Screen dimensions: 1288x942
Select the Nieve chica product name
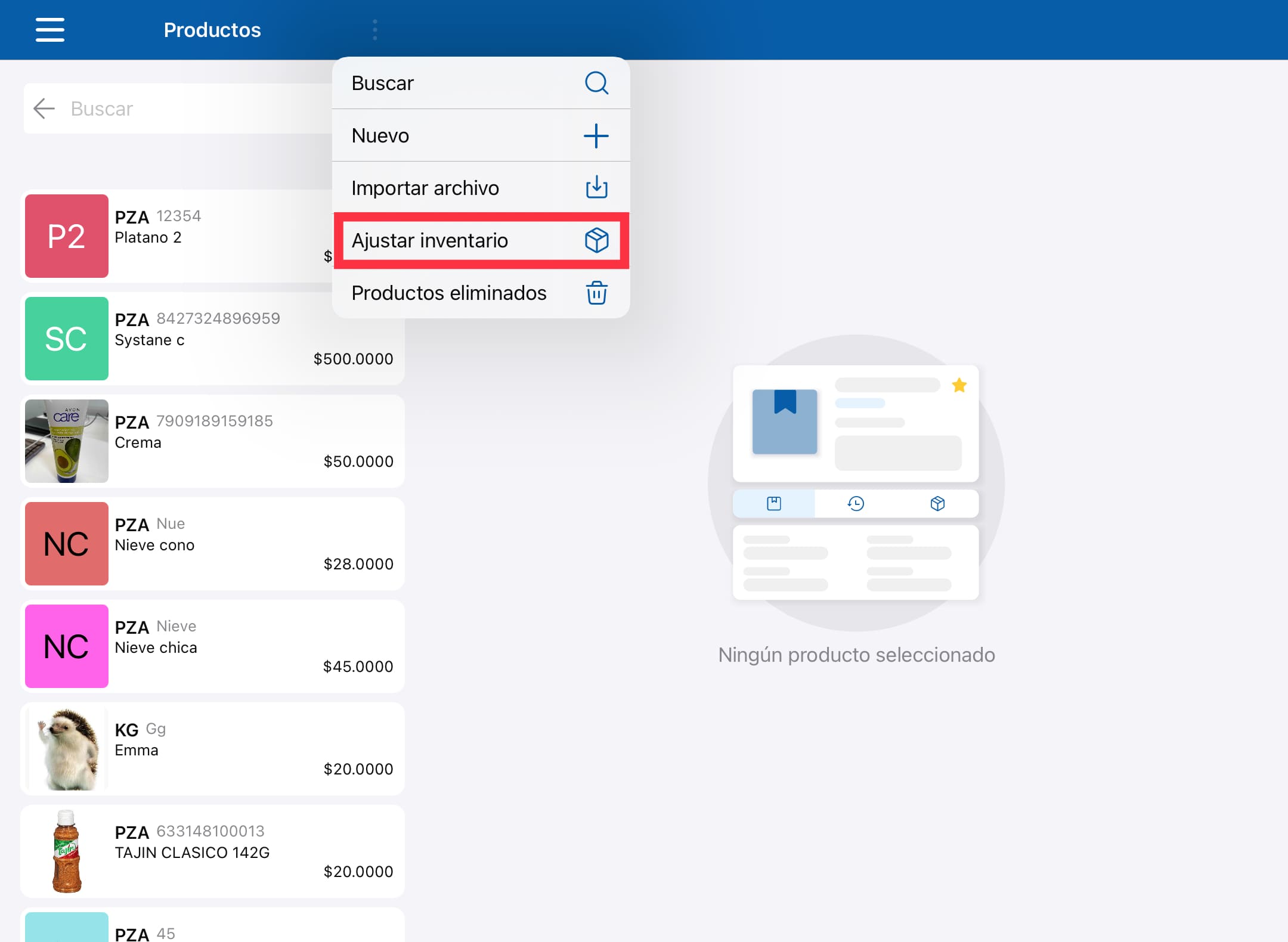[156, 647]
